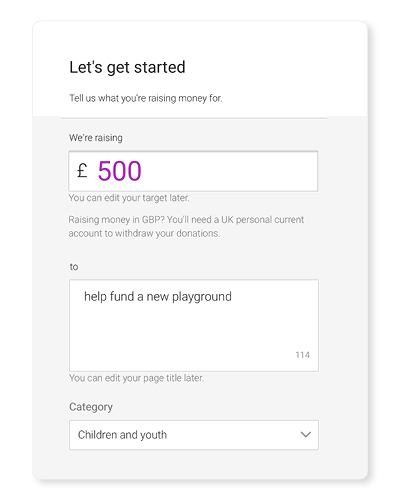Viewport: 400px width, 500px height.
Task: Click 'You can edit your page title later' hint
Action: pyautogui.click(x=136, y=378)
